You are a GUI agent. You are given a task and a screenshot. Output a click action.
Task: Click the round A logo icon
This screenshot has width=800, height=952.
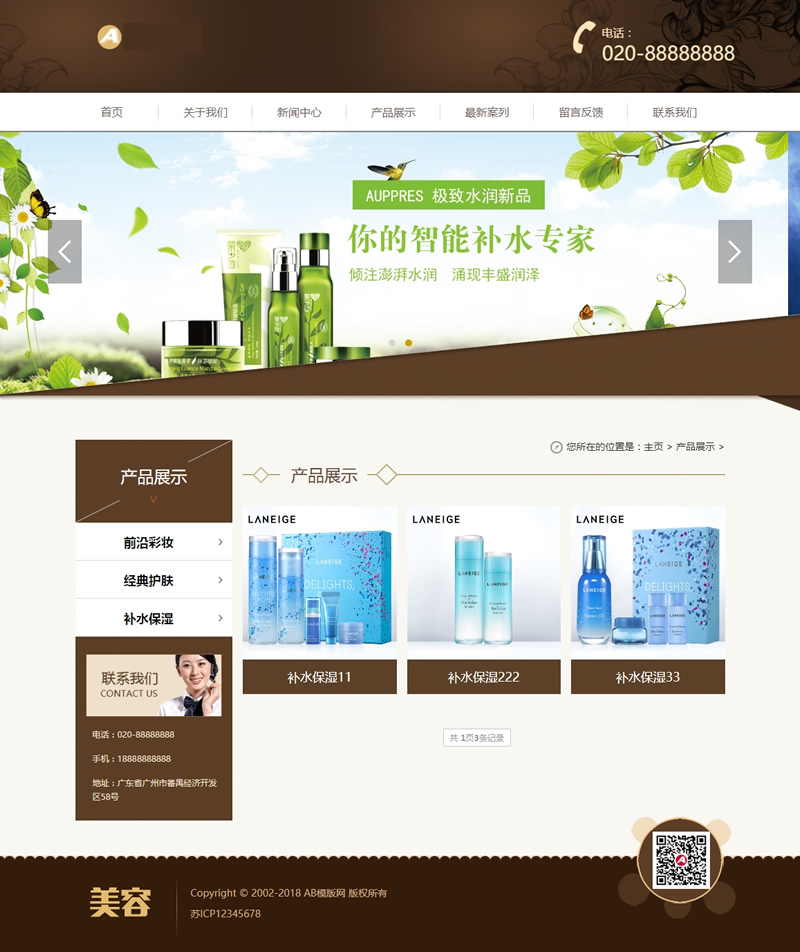109,37
